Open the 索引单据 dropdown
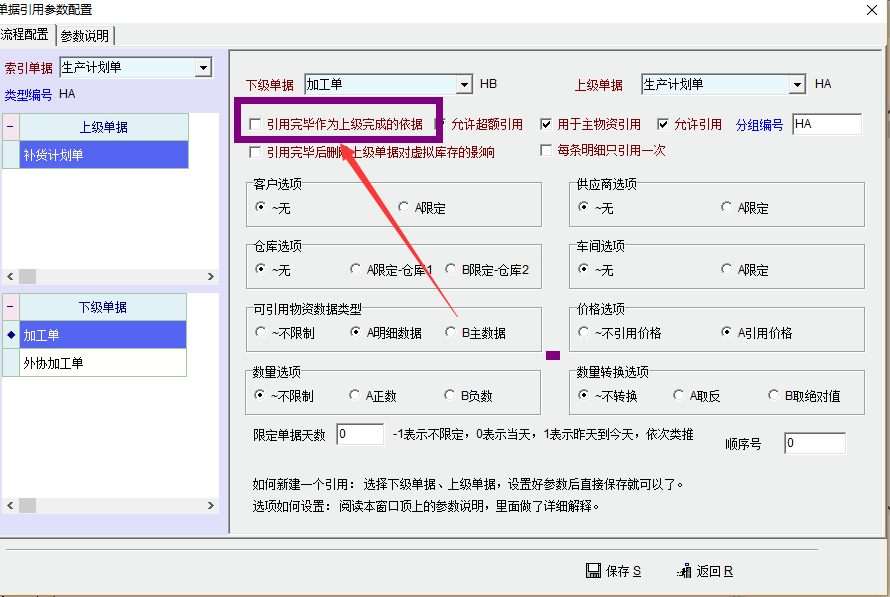The height and width of the screenshot is (597, 890). click(204, 68)
